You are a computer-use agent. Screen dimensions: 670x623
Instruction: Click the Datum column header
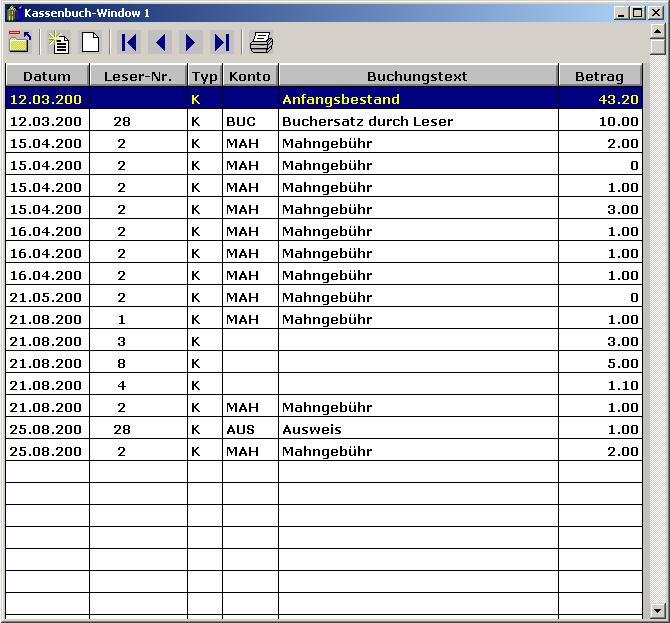click(x=47, y=76)
